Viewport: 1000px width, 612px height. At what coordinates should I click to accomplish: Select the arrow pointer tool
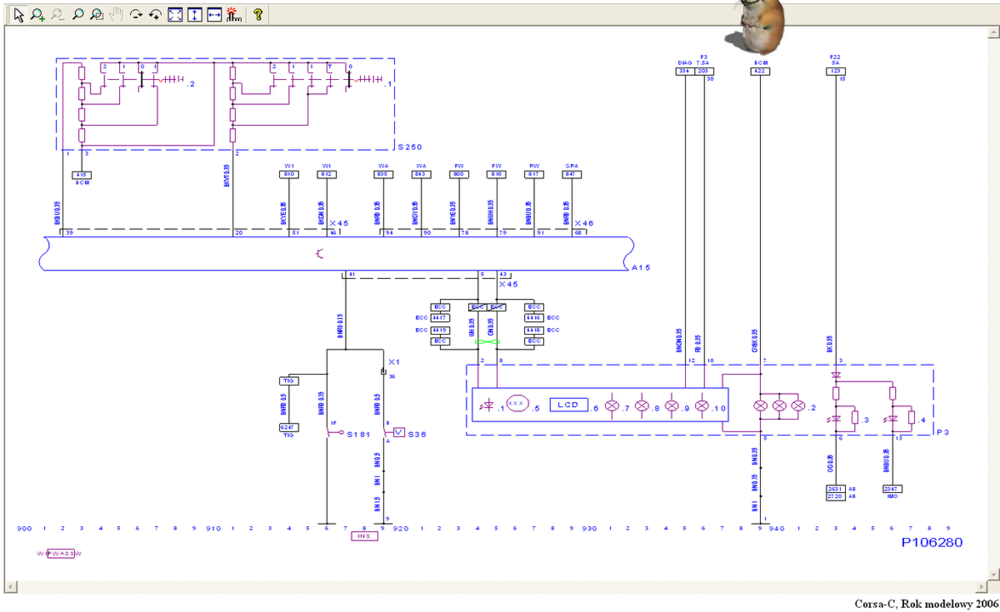click(x=17, y=15)
